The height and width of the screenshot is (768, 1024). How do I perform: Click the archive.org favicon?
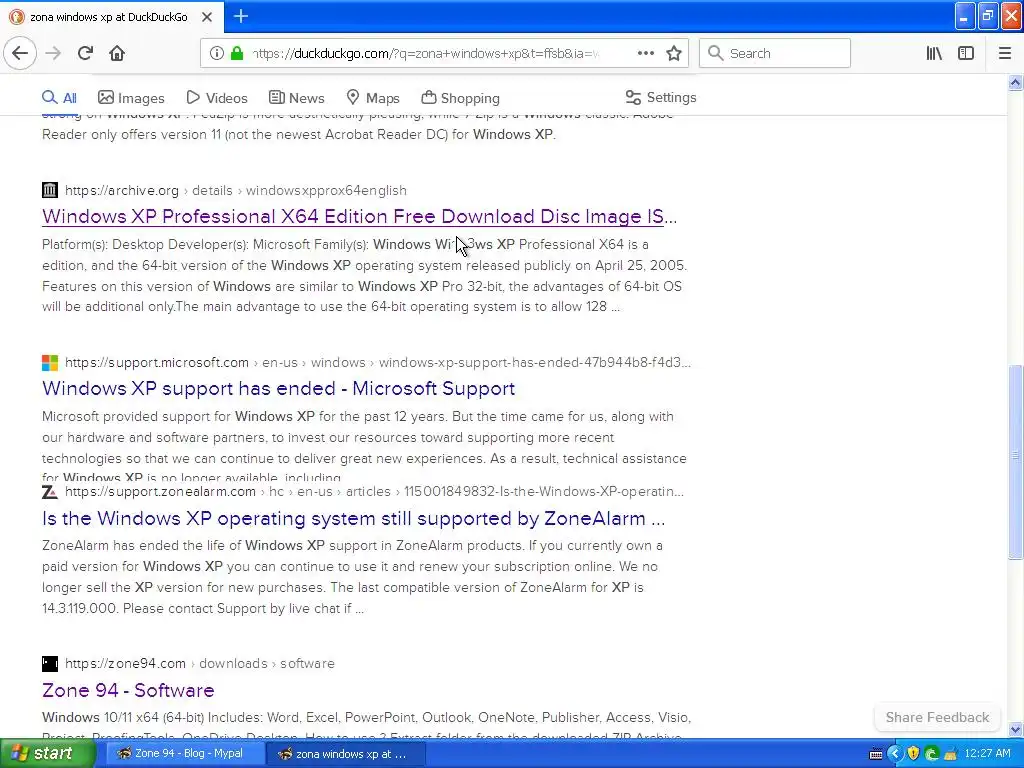[x=50, y=190]
